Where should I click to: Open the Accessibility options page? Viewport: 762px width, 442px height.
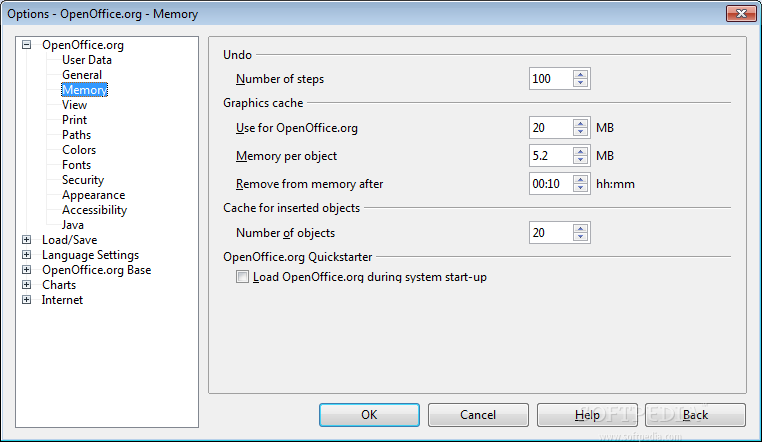coord(94,210)
